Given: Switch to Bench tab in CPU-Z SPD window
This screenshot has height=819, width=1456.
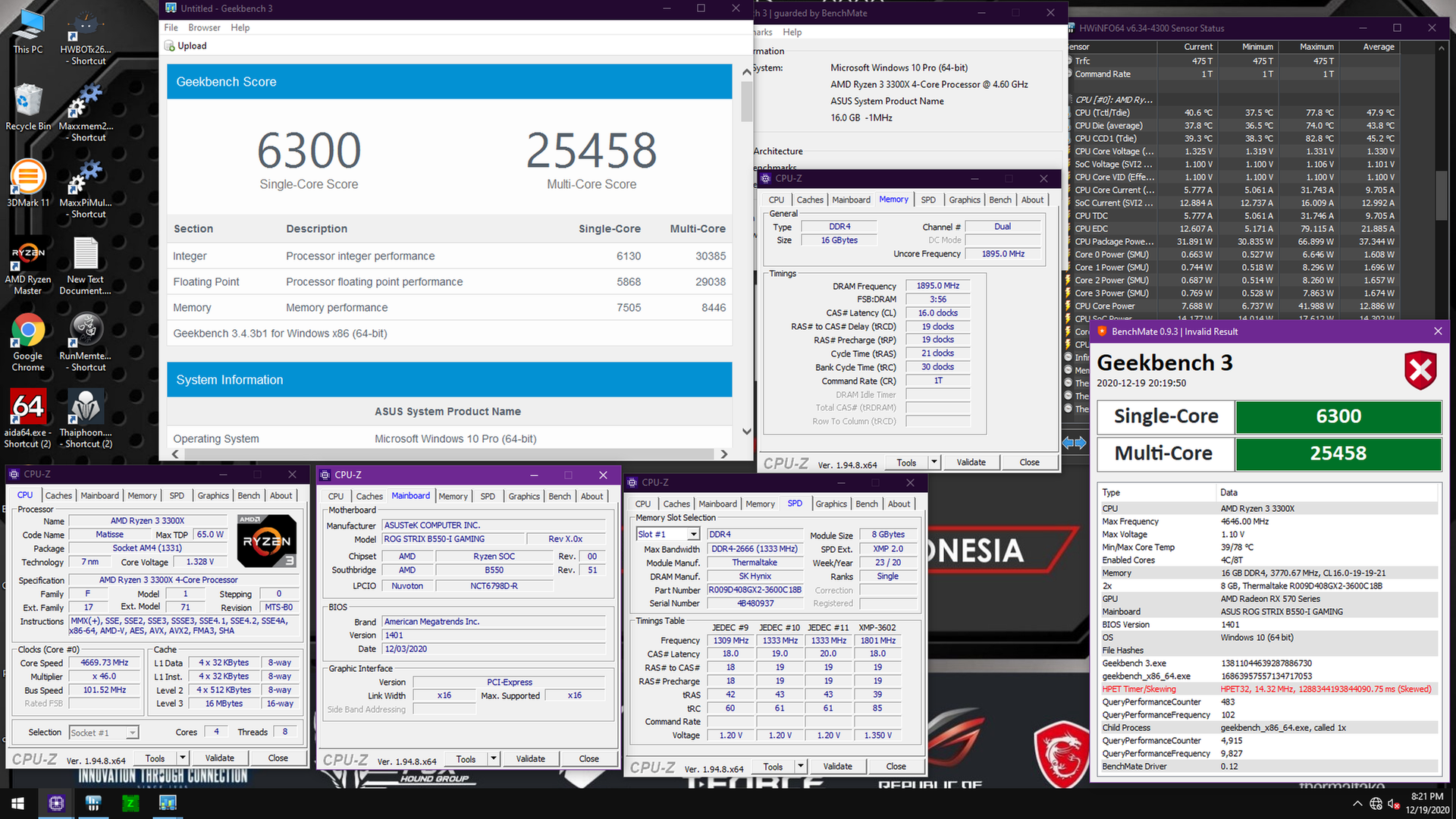Looking at the screenshot, I should [867, 504].
